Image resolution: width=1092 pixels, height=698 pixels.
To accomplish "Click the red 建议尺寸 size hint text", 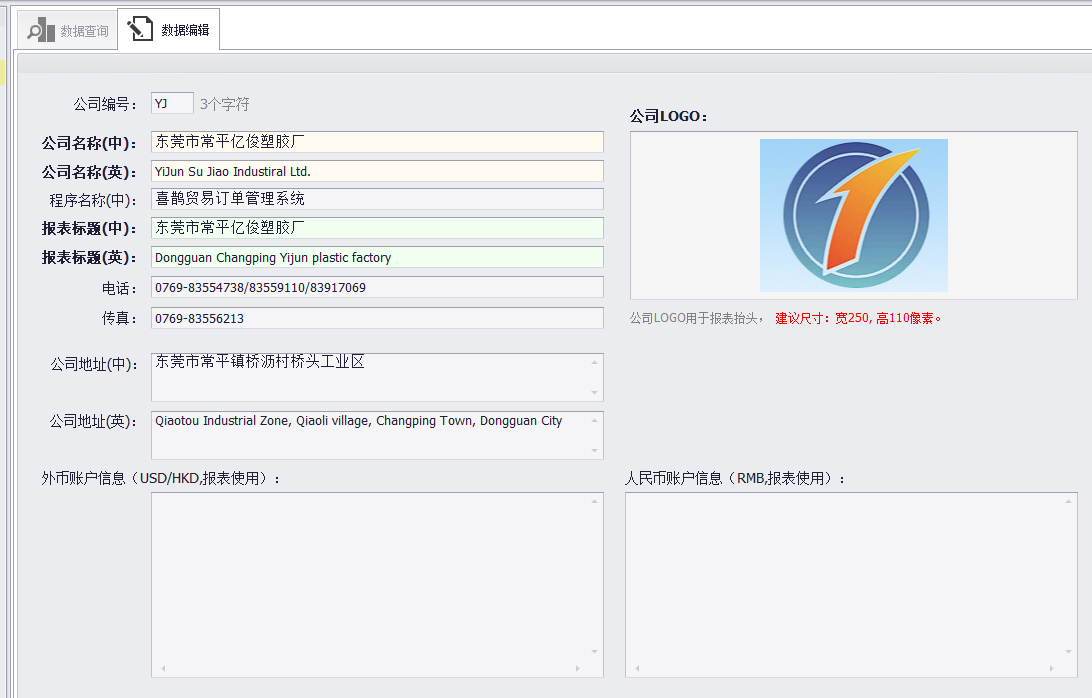I will (x=858, y=318).
